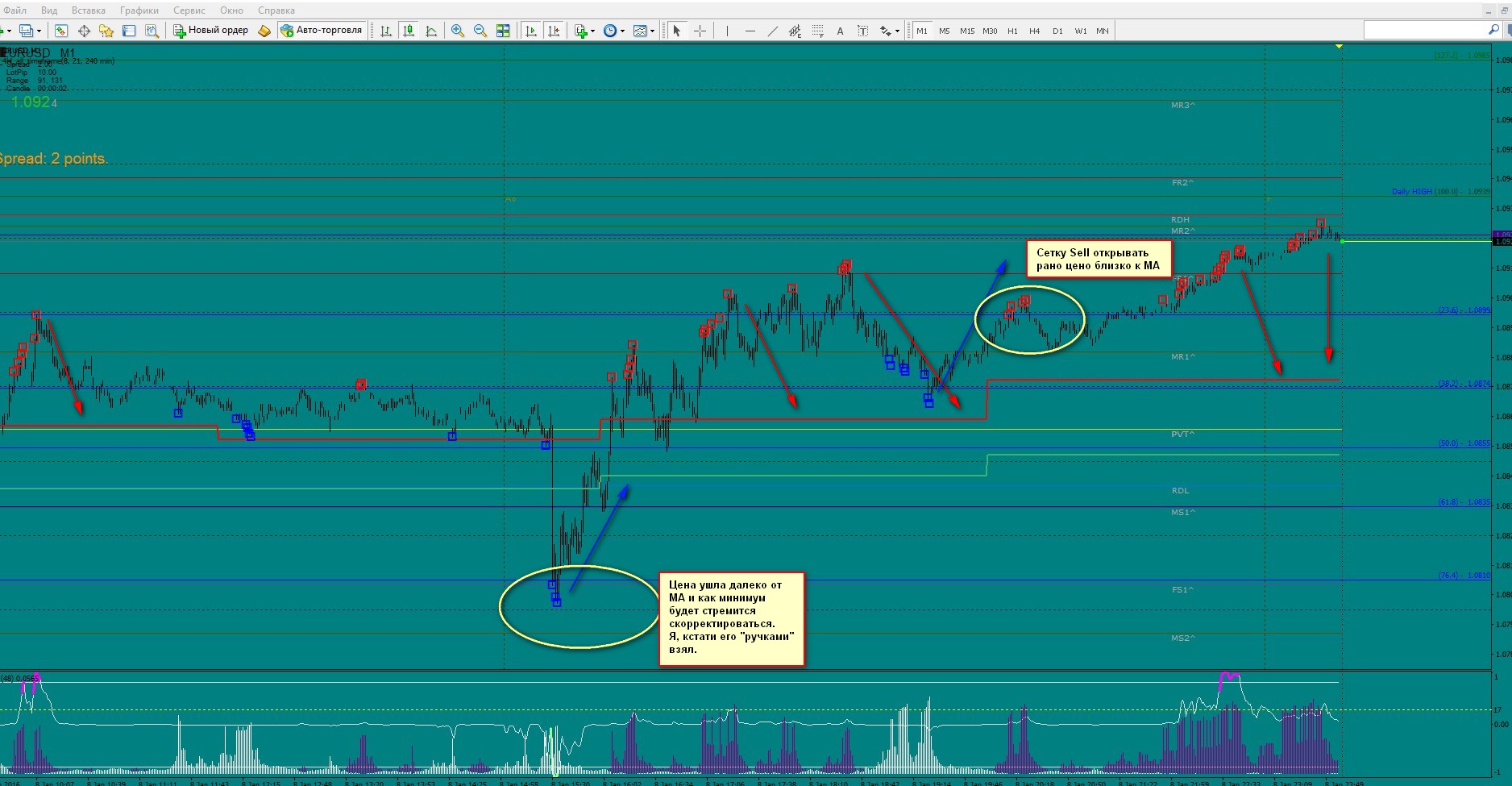
Task: Open the Navigator folder-star icon
Action: pyautogui.click(x=106, y=31)
